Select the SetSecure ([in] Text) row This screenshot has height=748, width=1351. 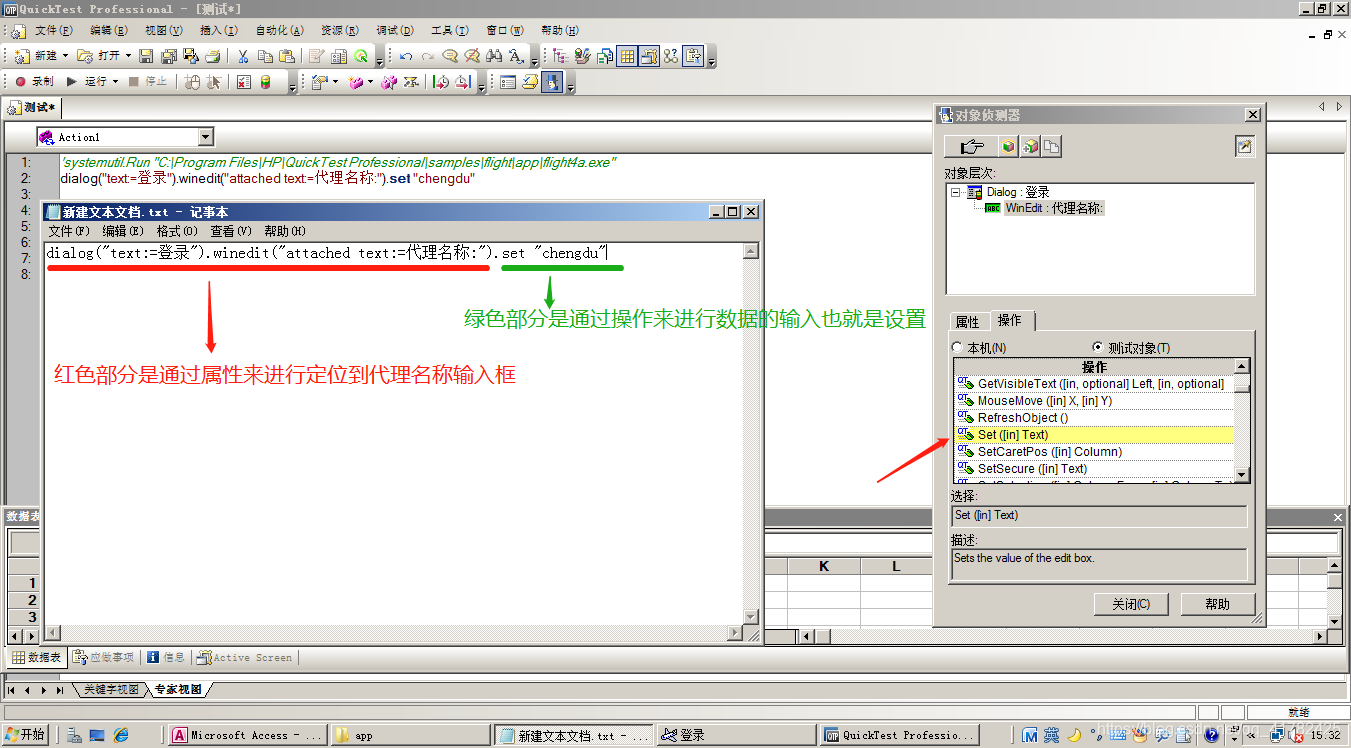pos(1094,469)
